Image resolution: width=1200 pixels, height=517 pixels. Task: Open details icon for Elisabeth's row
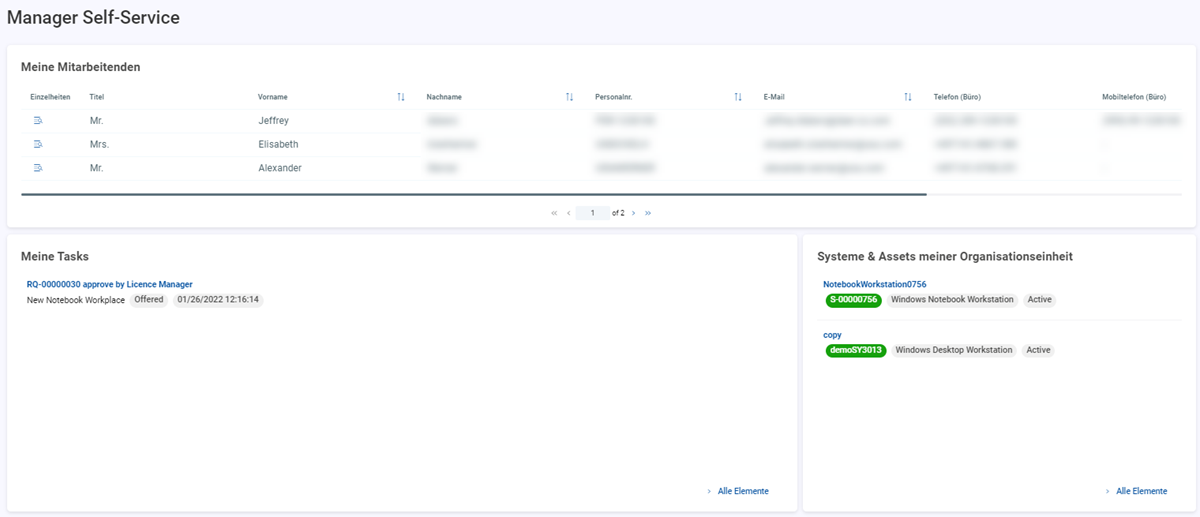38,144
